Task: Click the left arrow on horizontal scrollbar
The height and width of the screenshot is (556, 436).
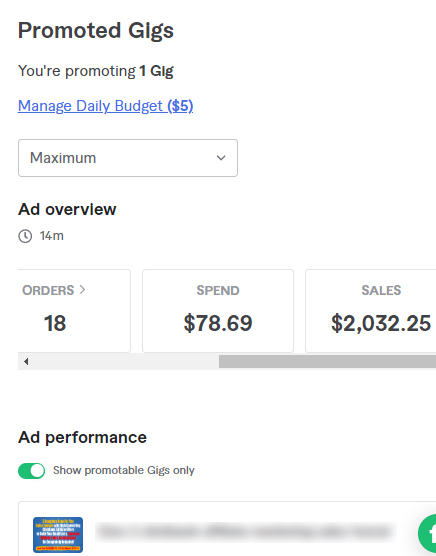Action: pyautogui.click(x=26, y=361)
